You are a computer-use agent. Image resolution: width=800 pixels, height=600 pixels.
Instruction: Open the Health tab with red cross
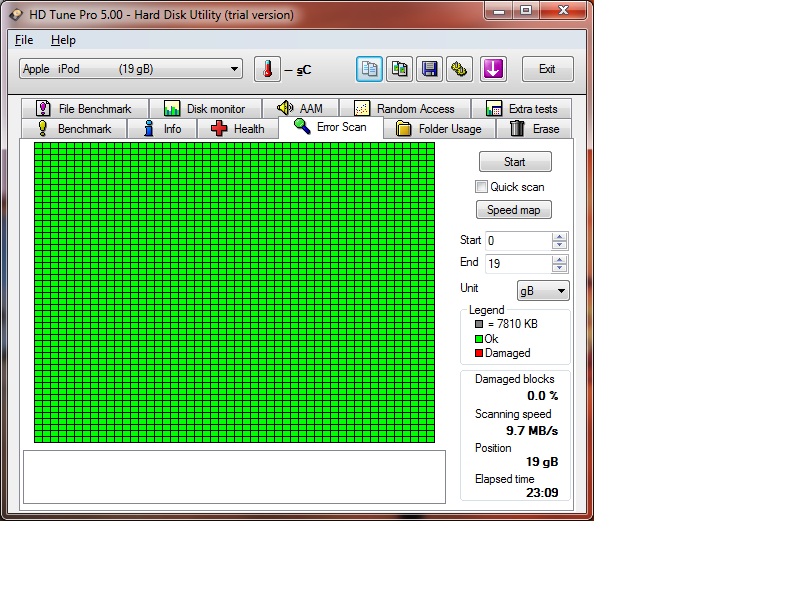pos(238,129)
